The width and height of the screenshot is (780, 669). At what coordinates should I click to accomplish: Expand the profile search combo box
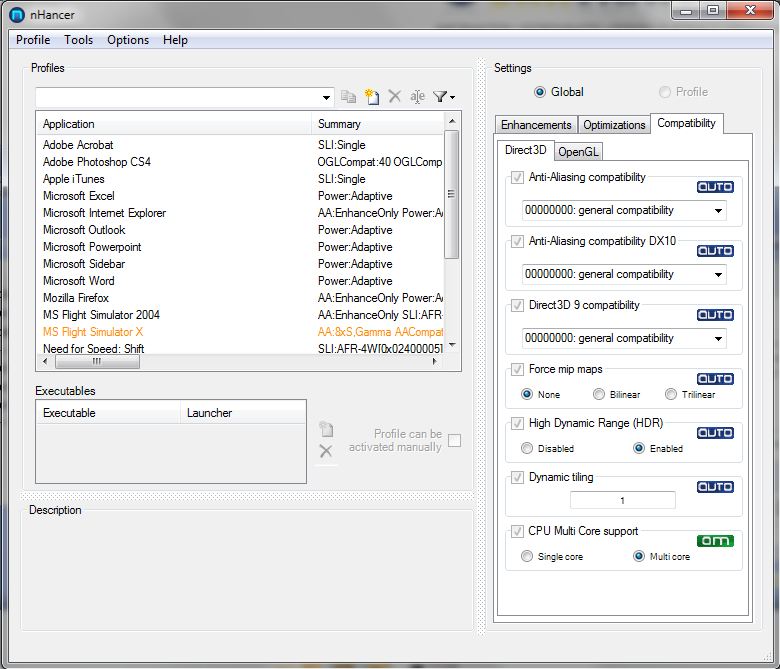point(327,98)
